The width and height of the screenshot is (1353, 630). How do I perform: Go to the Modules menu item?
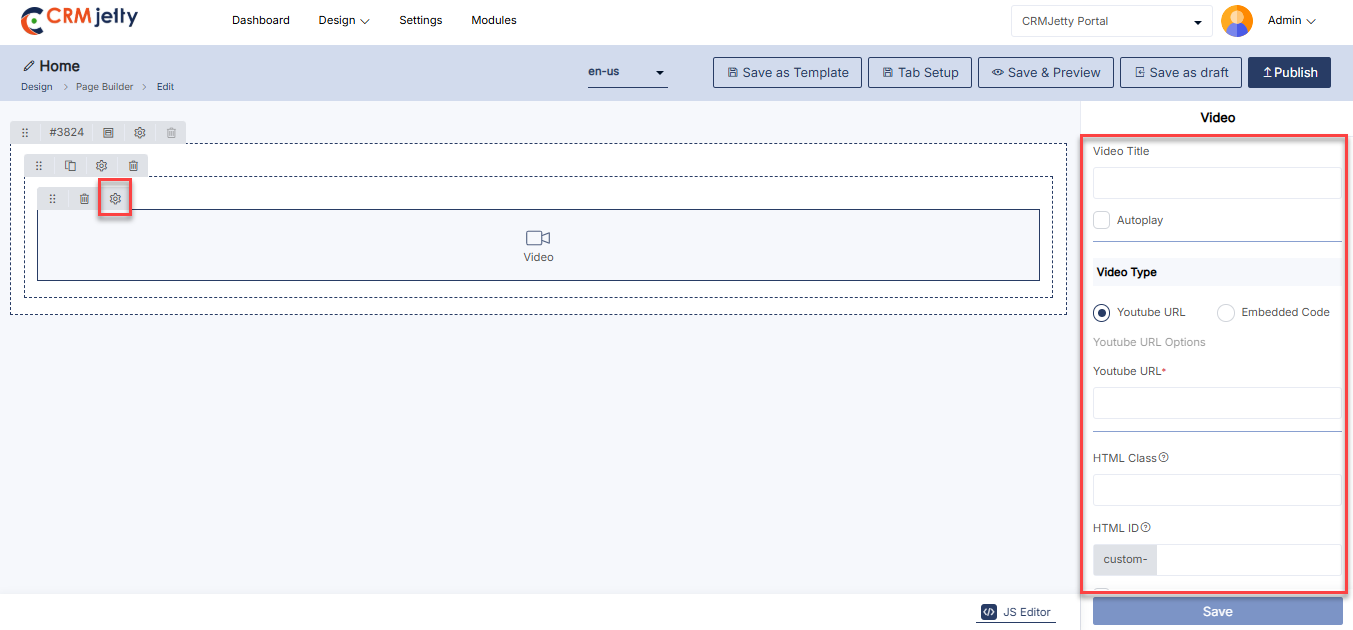tap(494, 21)
